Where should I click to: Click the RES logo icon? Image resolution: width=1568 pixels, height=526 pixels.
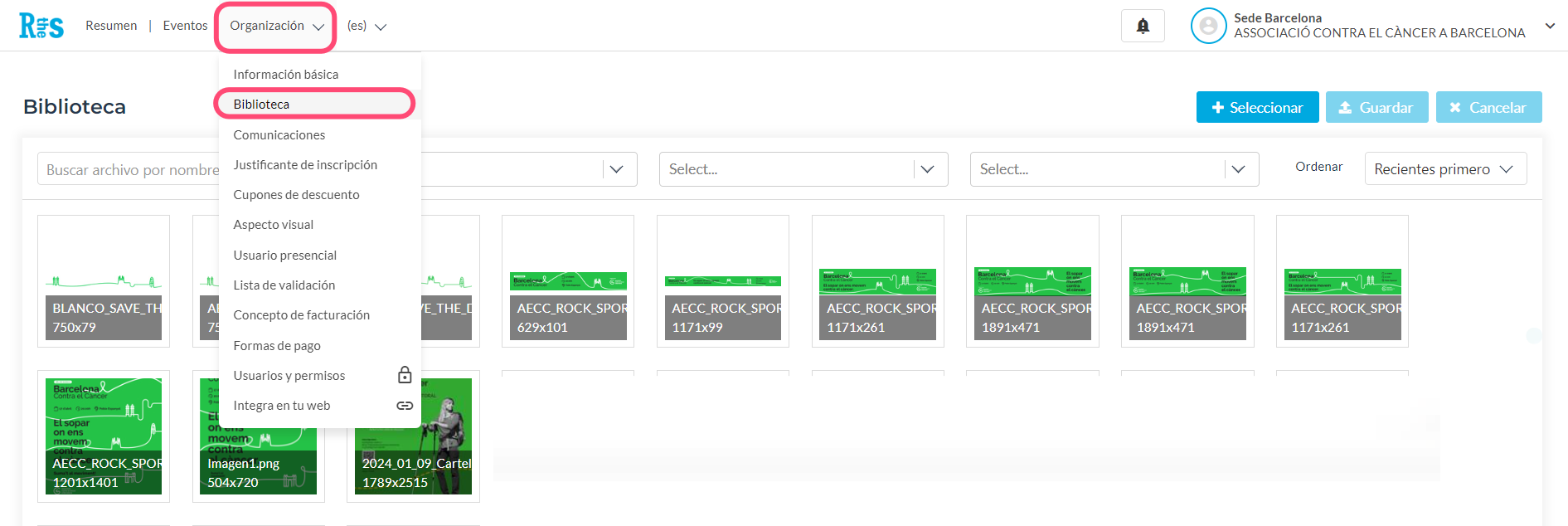pos(41,26)
